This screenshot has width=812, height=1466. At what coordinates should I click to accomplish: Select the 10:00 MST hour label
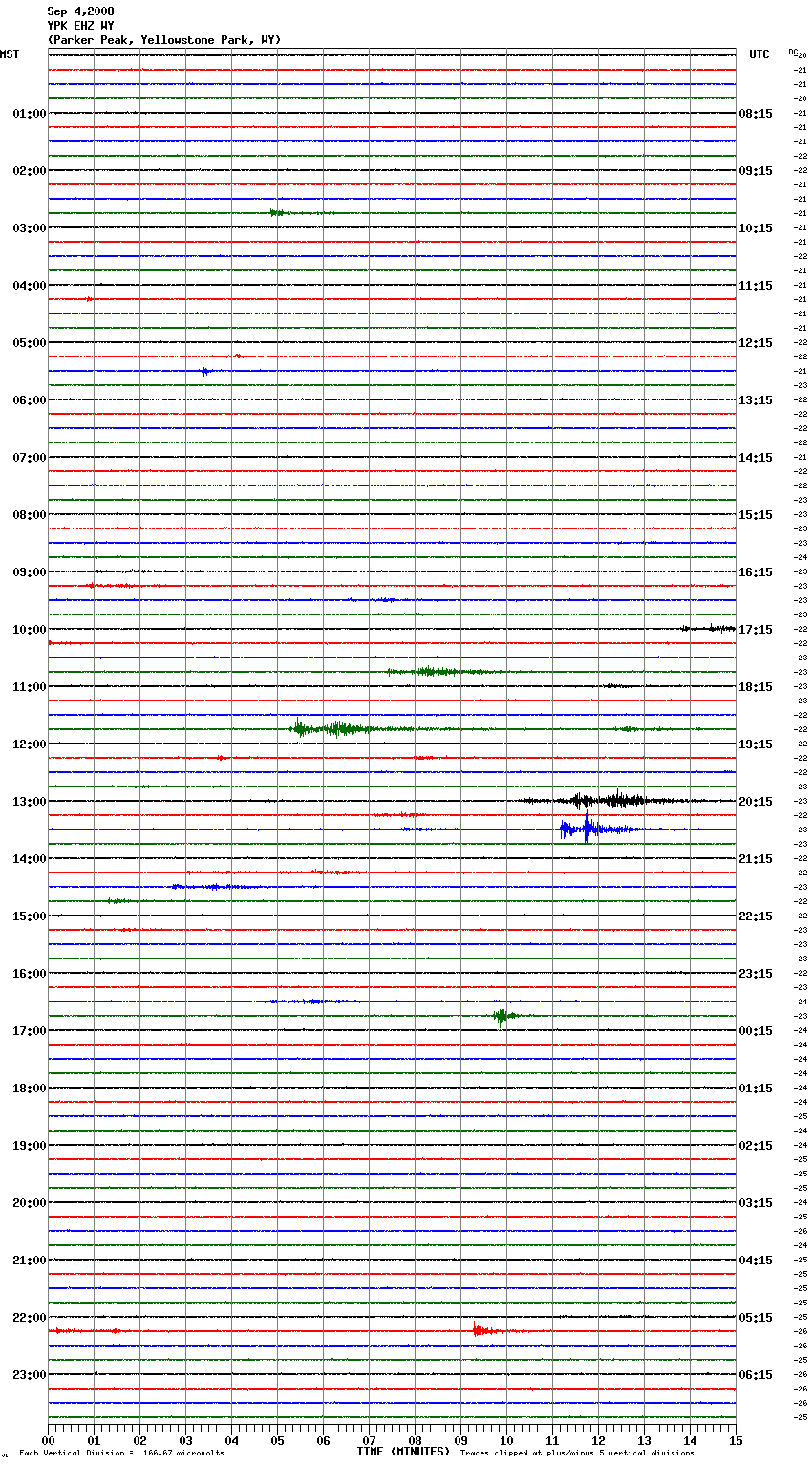(x=29, y=630)
